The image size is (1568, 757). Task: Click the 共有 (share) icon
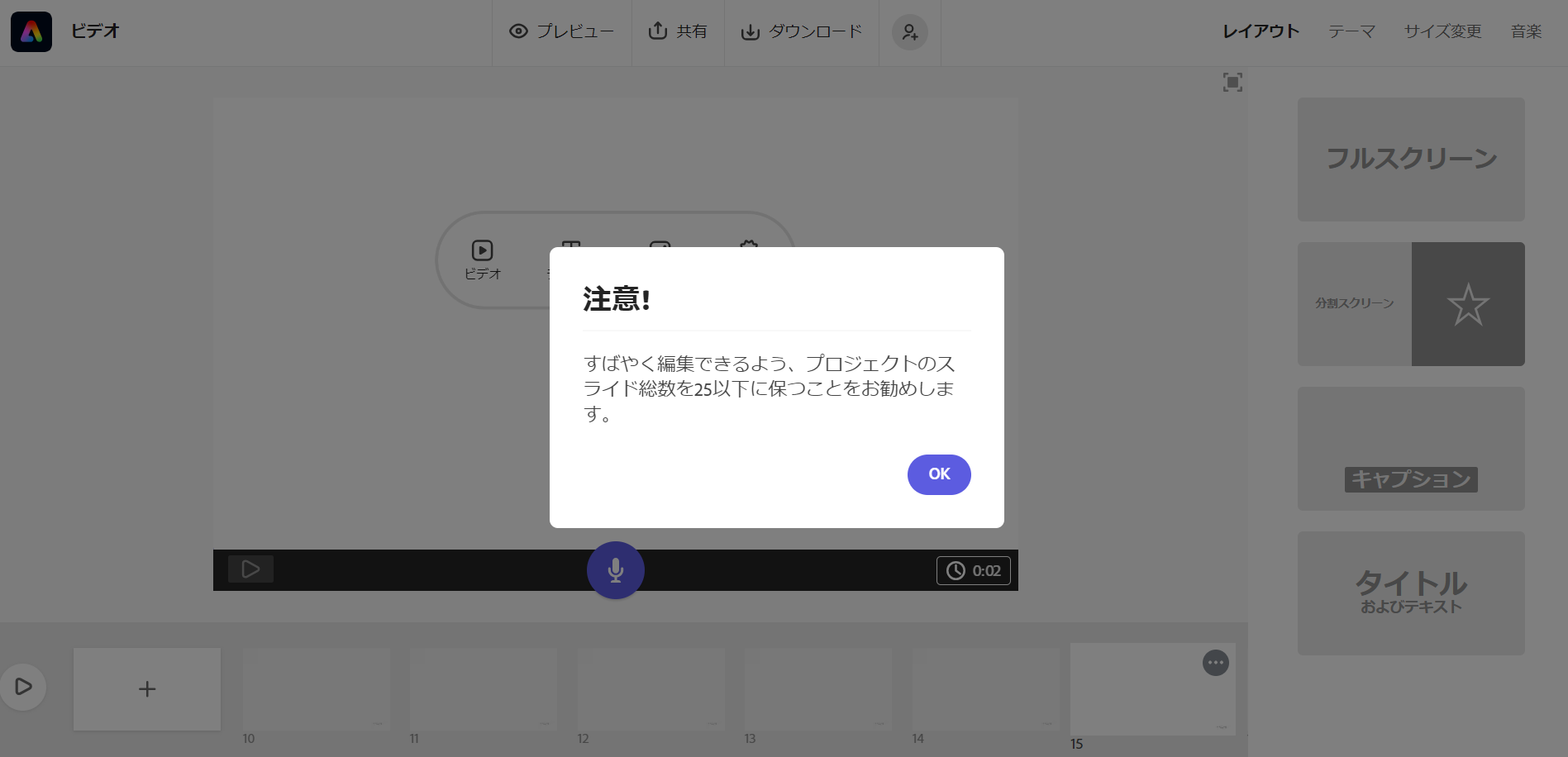pos(678,31)
